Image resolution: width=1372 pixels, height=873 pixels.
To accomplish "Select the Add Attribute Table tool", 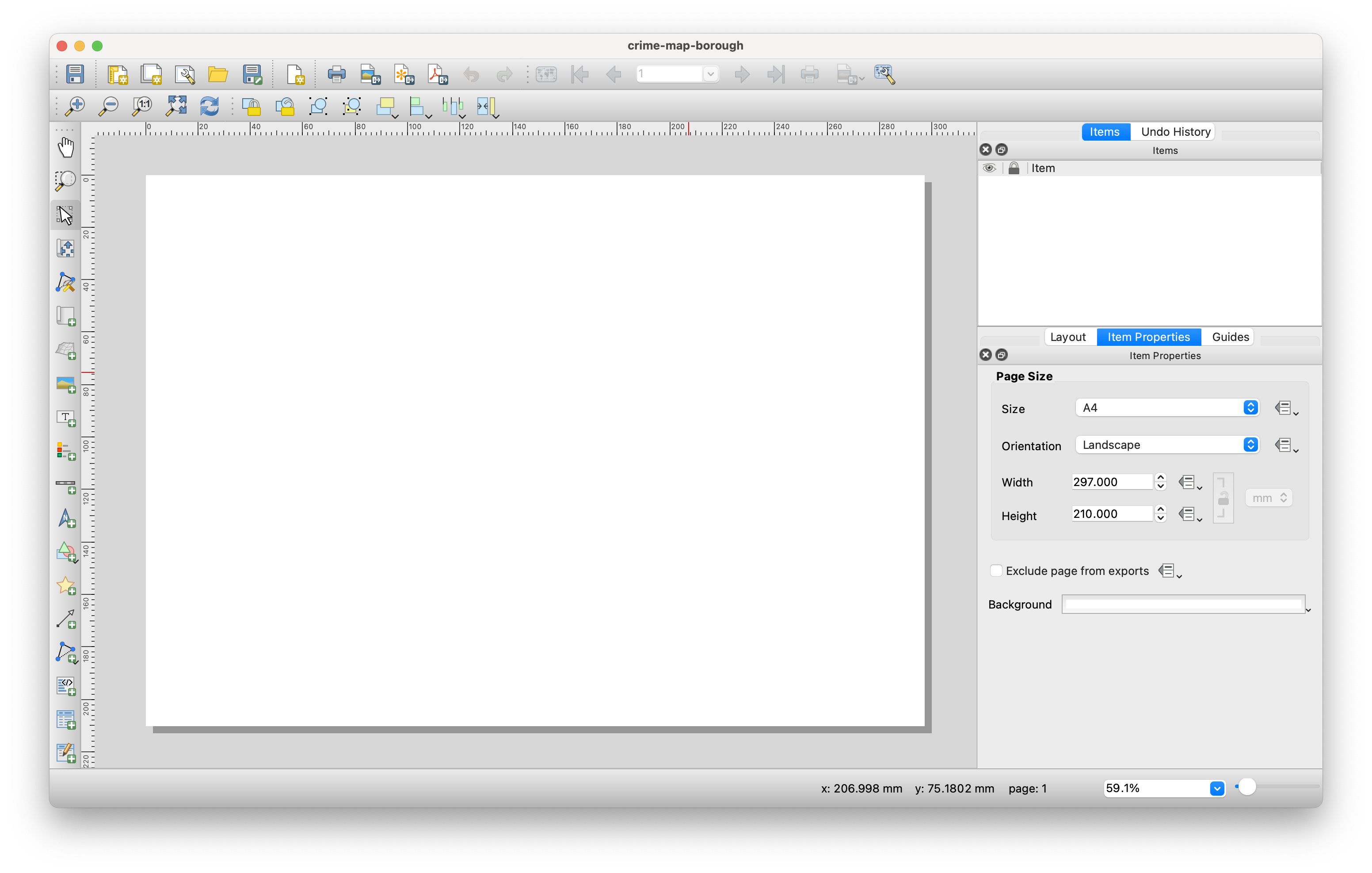I will 65,720.
